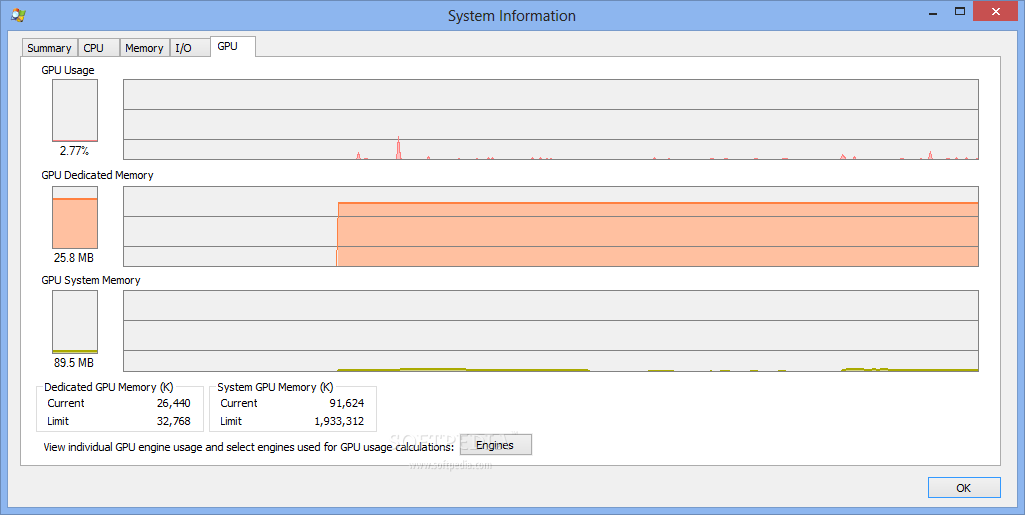The height and width of the screenshot is (515, 1025).
Task: Click the Dedicated GPU Memory current value
Action: [x=173, y=403]
